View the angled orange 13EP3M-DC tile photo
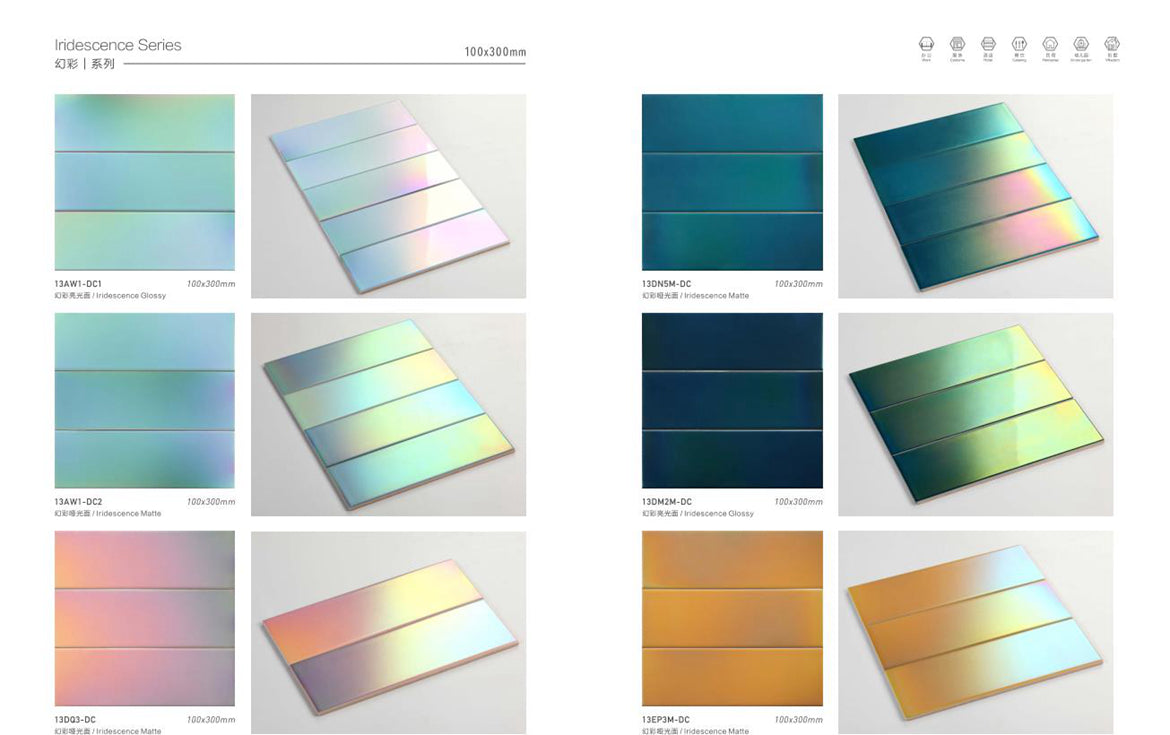The height and width of the screenshot is (735, 1170). (x=975, y=632)
